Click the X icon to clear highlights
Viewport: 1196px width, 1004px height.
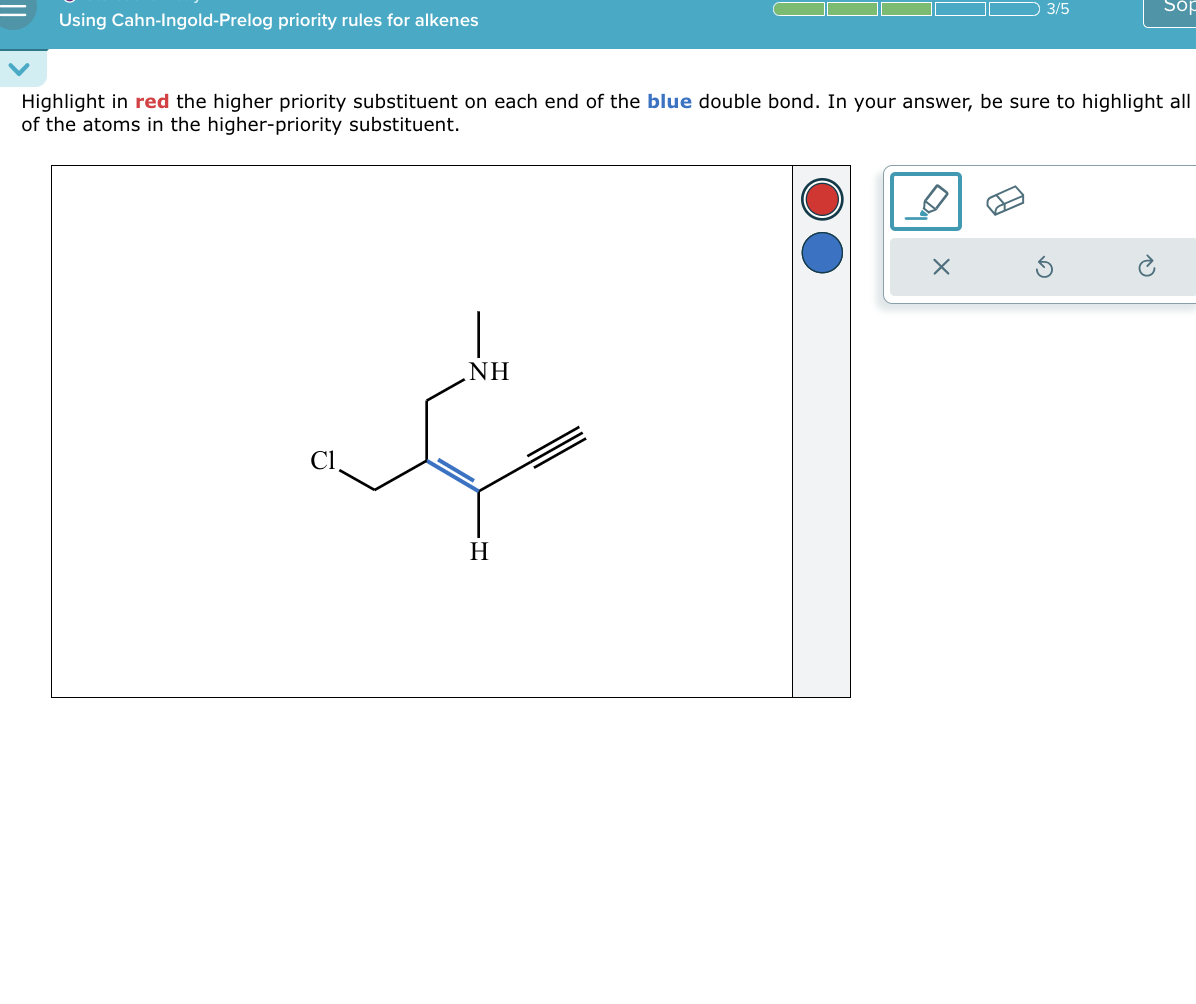tap(941, 267)
